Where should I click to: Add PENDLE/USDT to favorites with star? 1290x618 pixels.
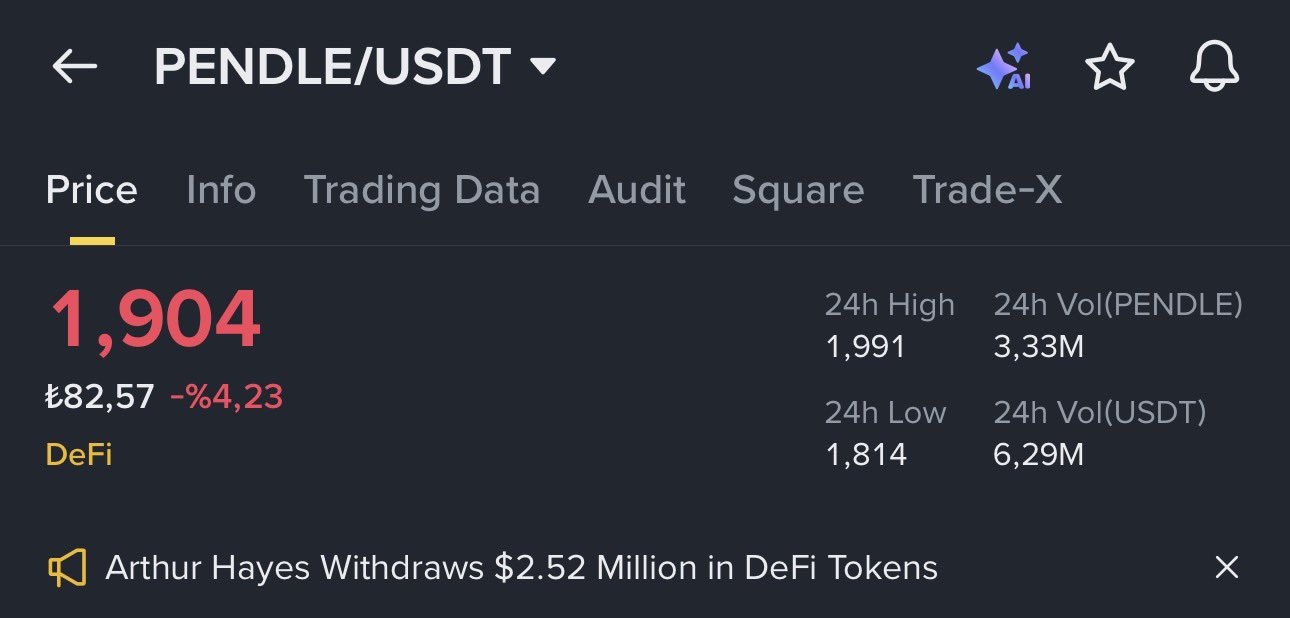[x=1109, y=68]
